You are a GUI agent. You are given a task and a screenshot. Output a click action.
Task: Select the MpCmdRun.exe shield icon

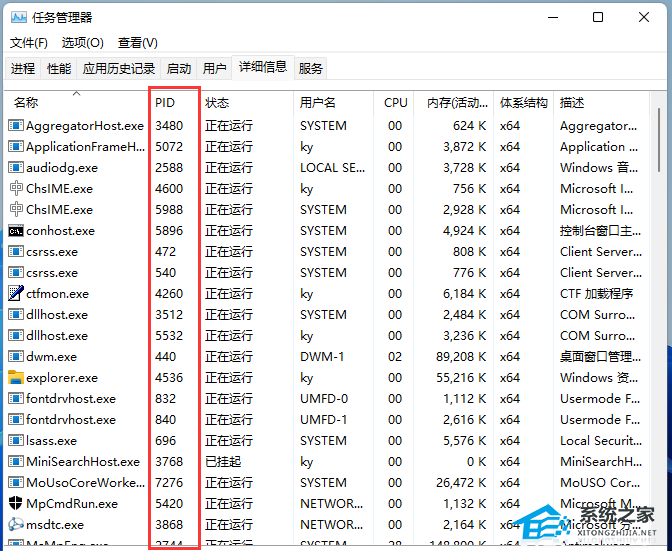click(x=16, y=503)
